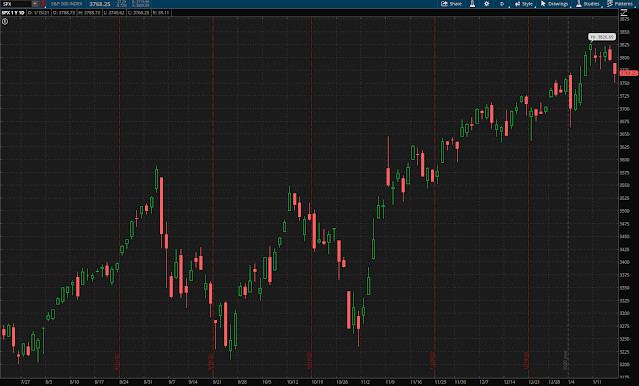This screenshot has height=386, width=639.
Task: Open the Style menu
Action: coord(524,4)
